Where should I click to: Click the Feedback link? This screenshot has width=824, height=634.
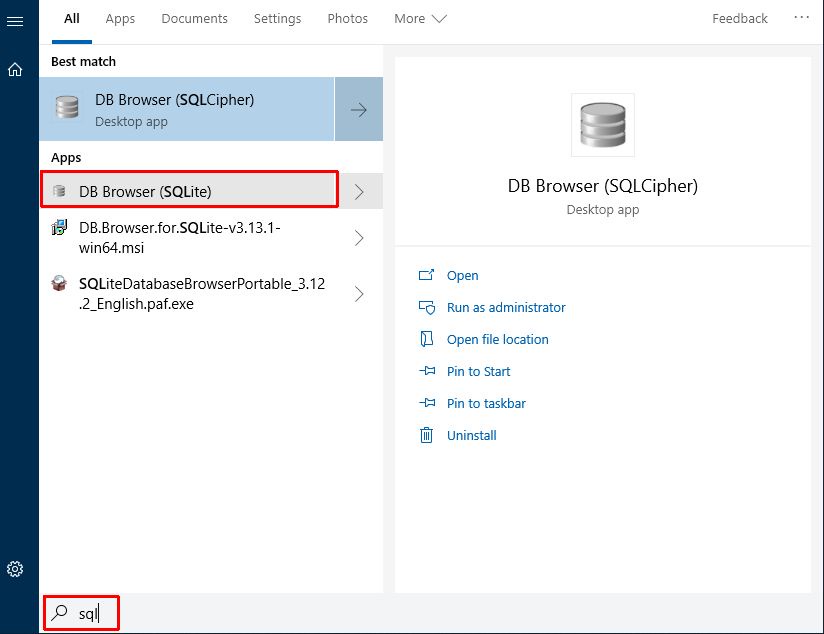(740, 19)
